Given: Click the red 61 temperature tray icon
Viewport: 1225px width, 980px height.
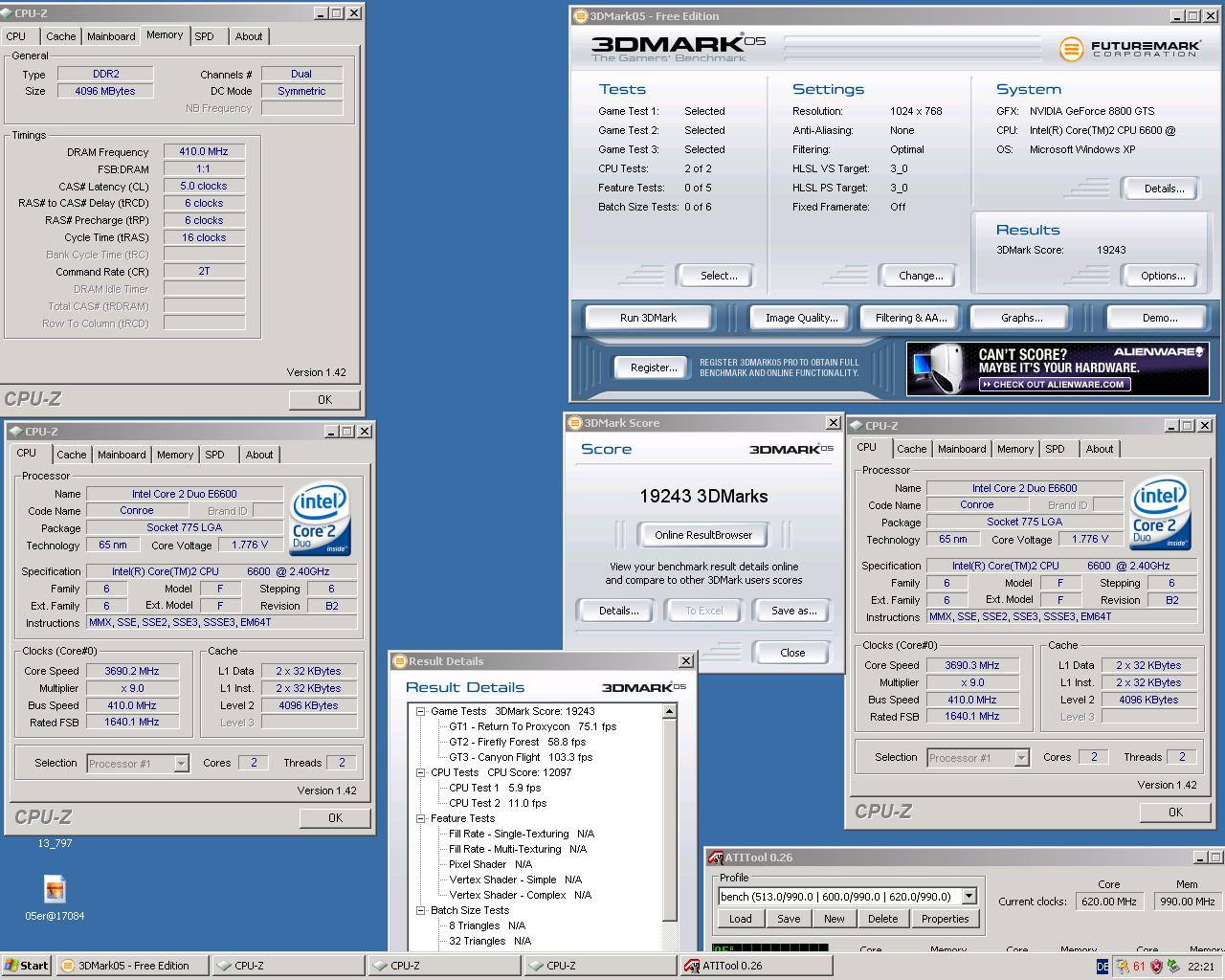Looking at the screenshot, I should click(x=1139, y=967).
